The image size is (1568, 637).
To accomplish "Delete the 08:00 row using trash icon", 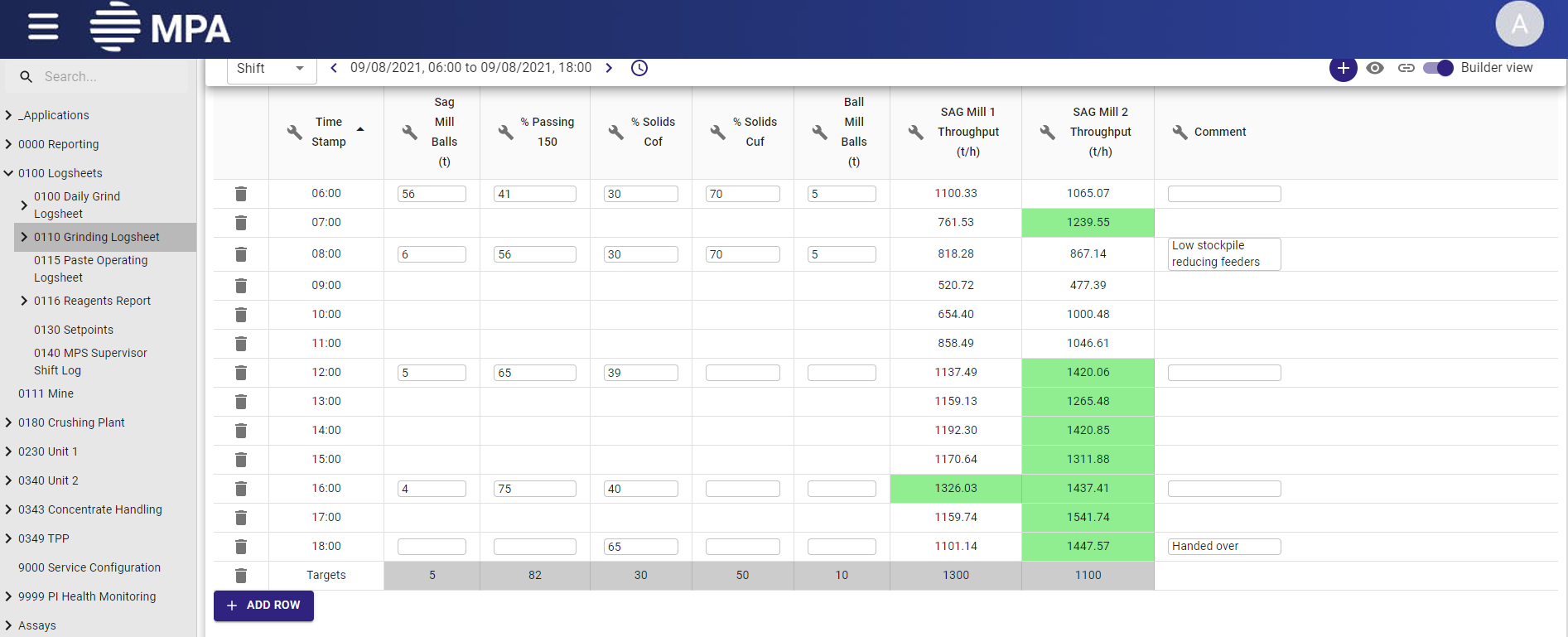I will point(240,254).
